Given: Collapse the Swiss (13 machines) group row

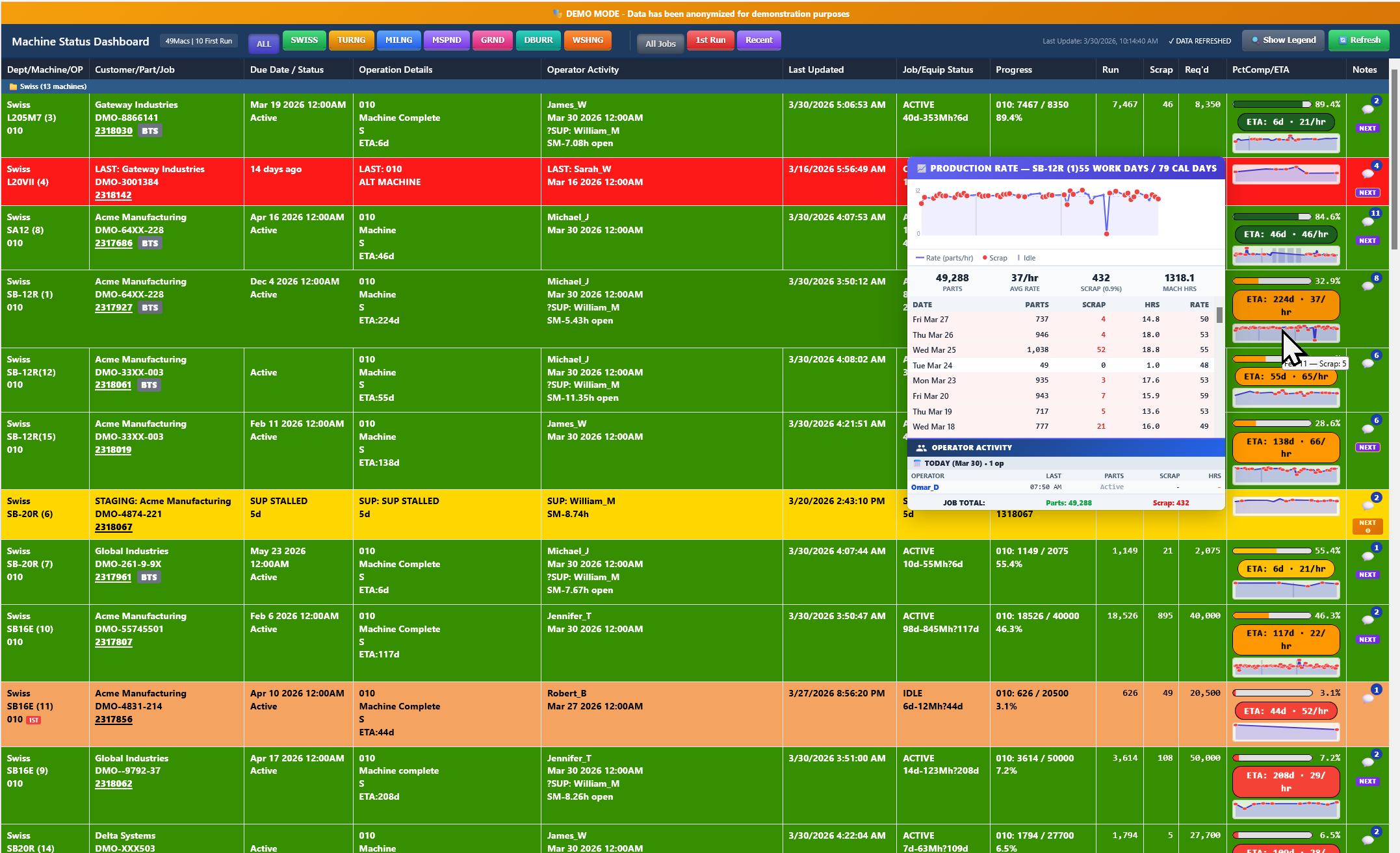Looking at the screenshot, I should 52,86.
